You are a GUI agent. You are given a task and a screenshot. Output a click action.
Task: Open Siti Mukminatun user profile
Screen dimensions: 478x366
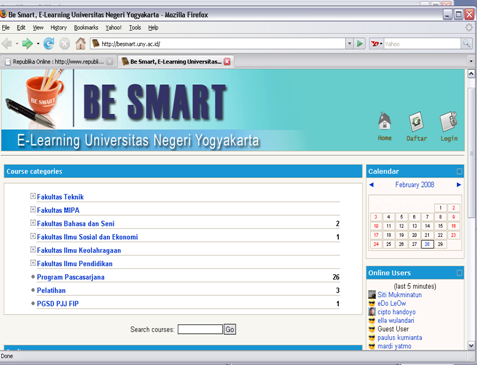[400, 295]
